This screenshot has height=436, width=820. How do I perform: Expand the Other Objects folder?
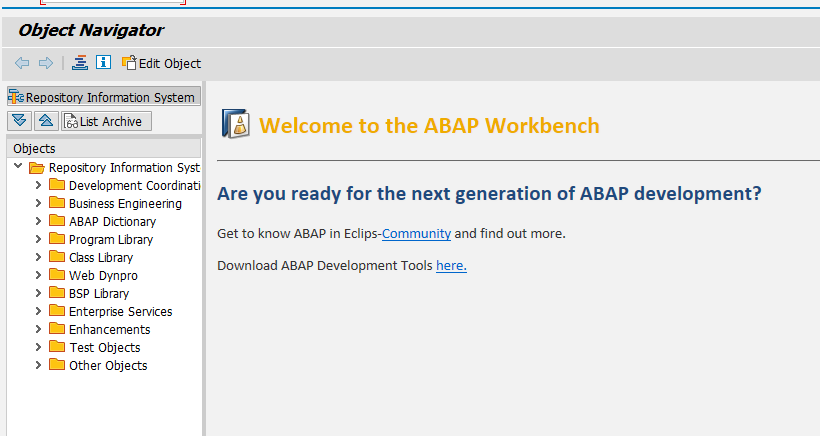pos(38,365)
